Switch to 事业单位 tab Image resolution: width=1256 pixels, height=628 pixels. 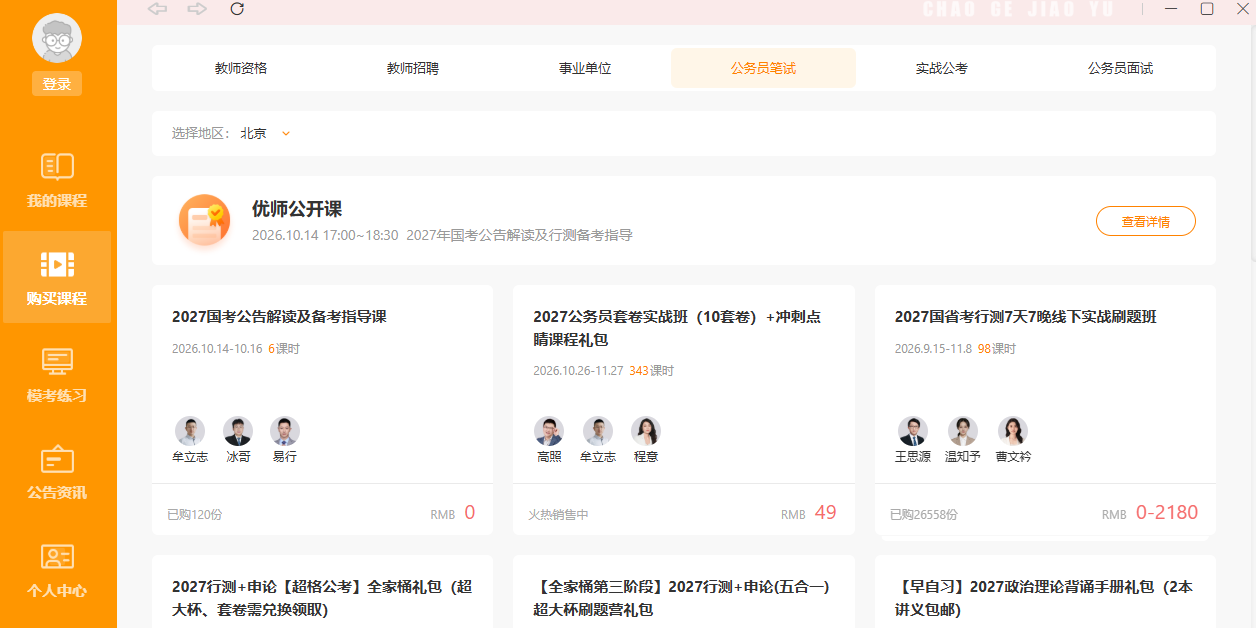click(585, 68)
